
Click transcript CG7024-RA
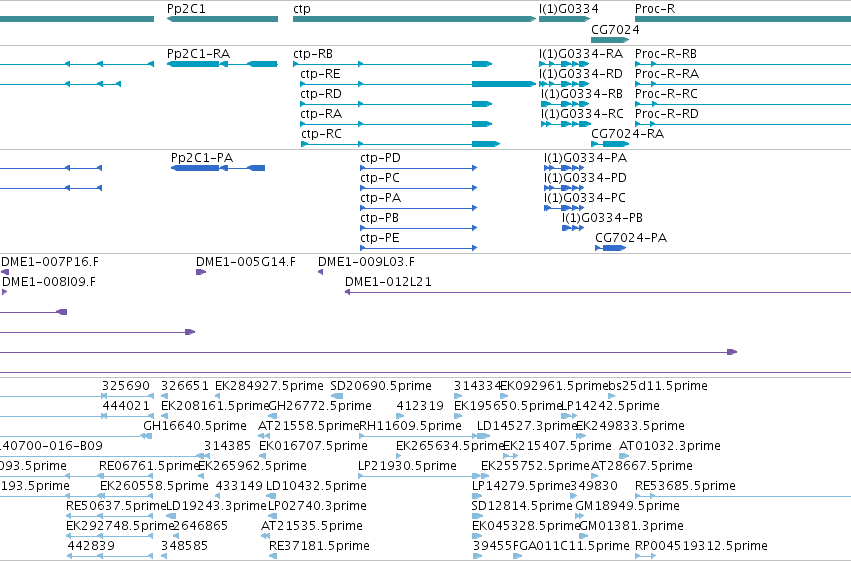627,134
